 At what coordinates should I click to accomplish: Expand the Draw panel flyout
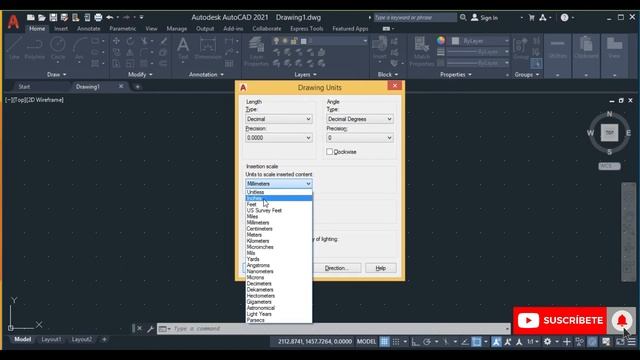tap(56, 75)
